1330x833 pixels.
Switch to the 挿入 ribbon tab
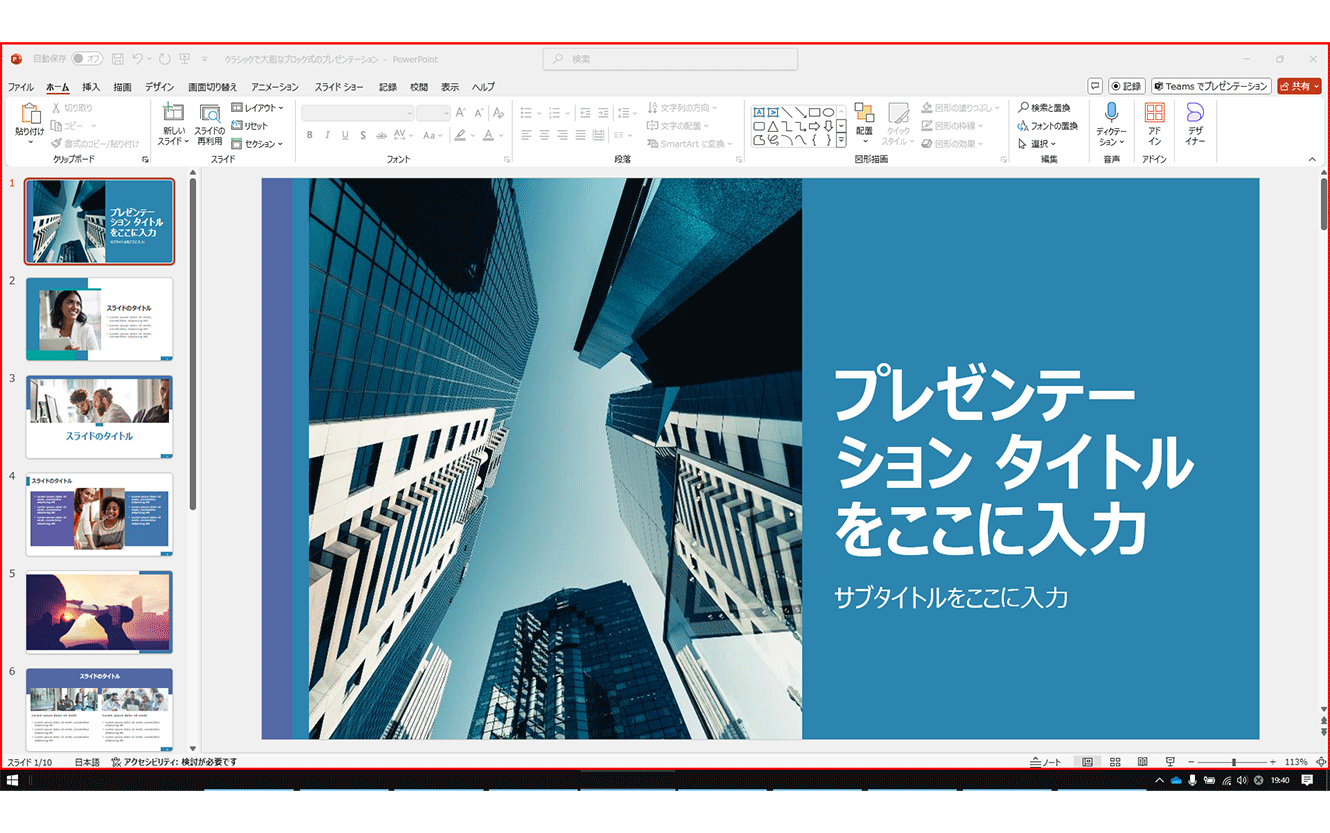click(x=91, y=86)
